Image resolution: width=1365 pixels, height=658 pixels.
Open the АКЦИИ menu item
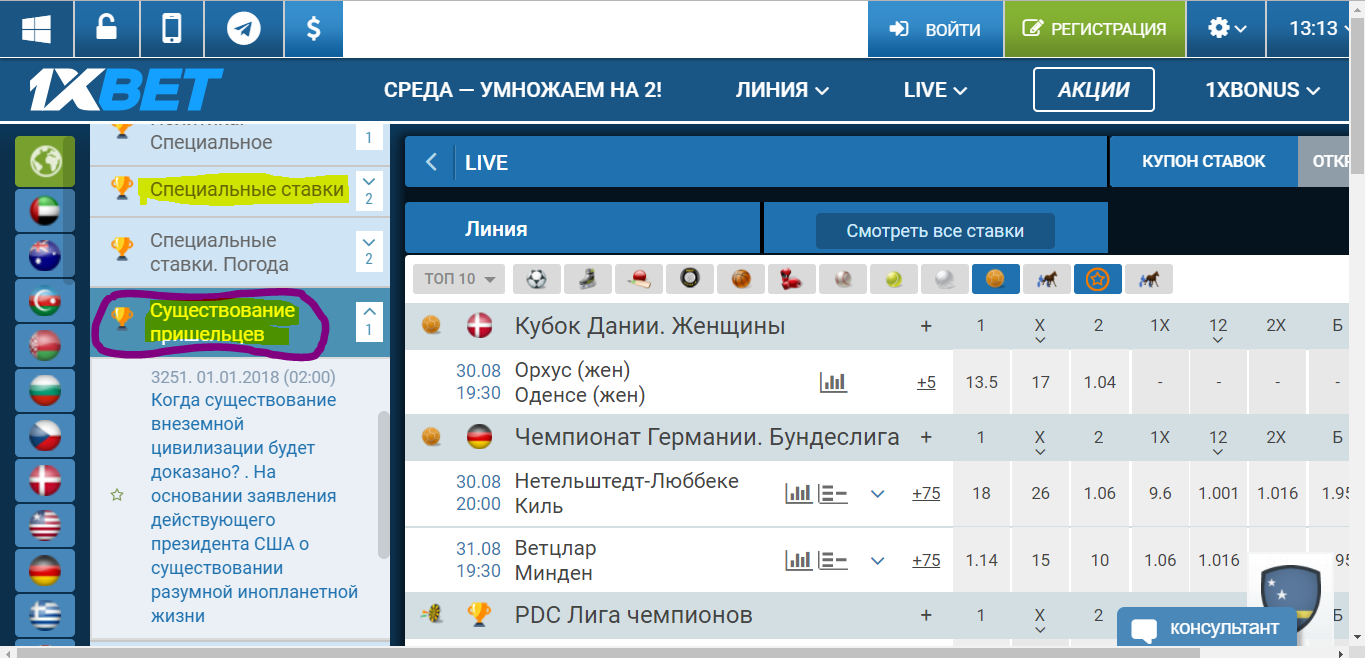click(1094, 90)
